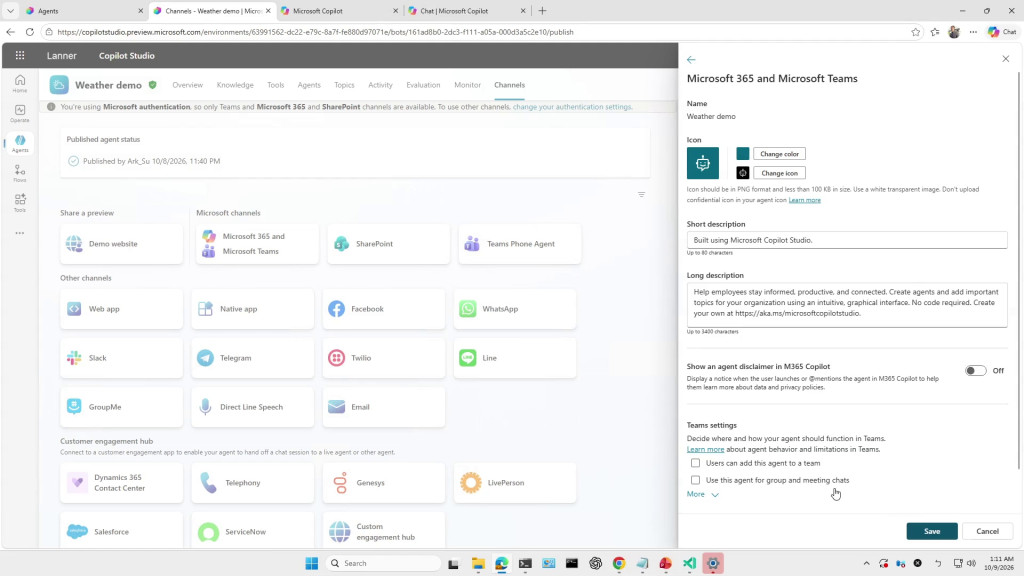Open Flows in the left sidebar
This screenshot has height=576, width=1024.
click(x=20, y=173)
